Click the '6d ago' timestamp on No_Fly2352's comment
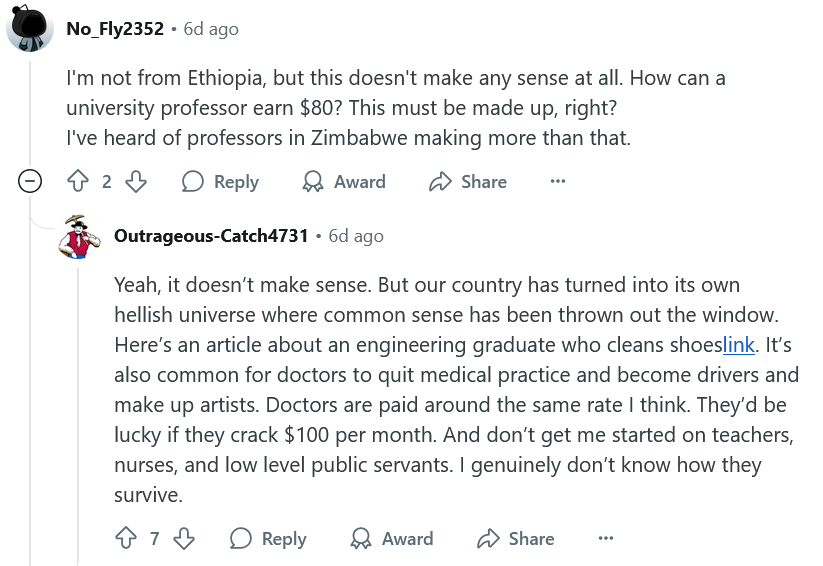The height and width of the screenshot is (566, 823). click(211, 29)
